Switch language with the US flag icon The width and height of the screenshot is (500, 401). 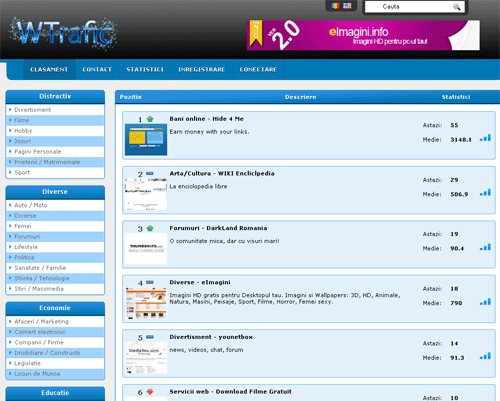tap(347, 6)
